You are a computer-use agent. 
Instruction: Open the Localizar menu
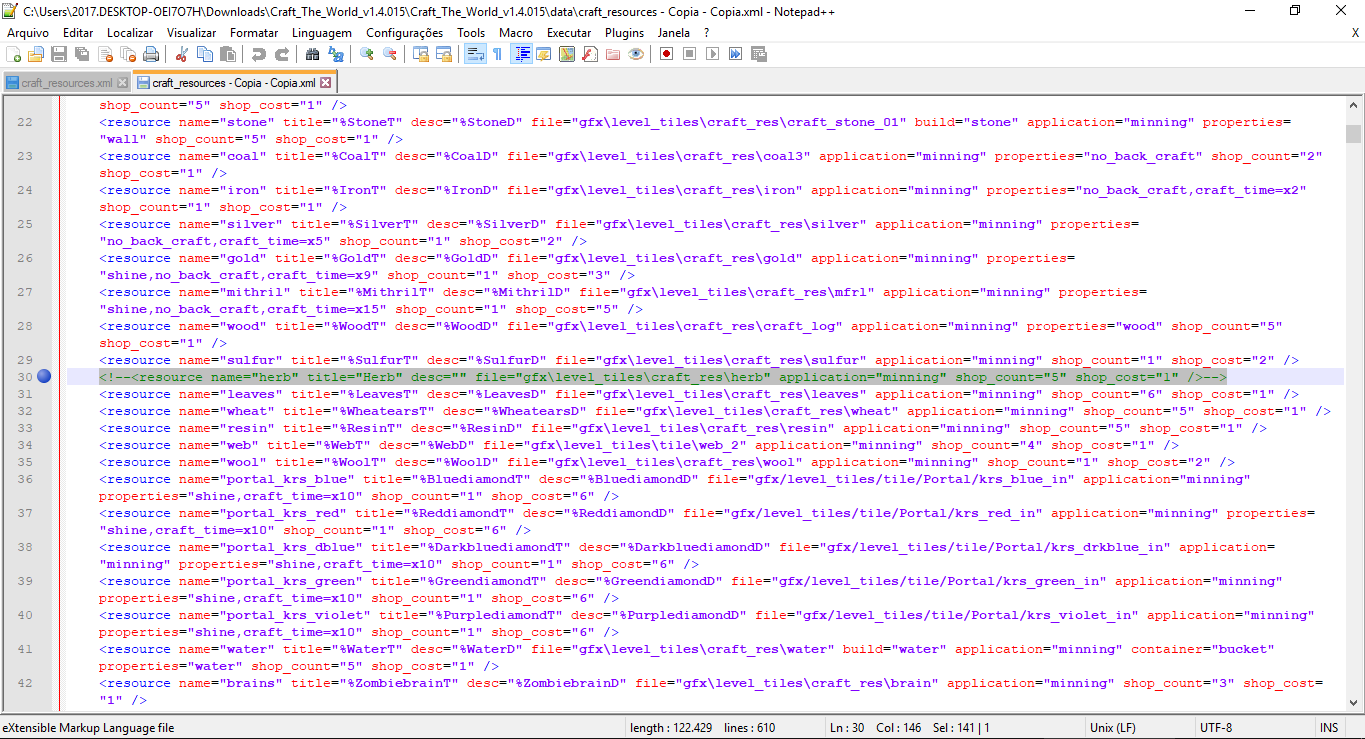130,33
